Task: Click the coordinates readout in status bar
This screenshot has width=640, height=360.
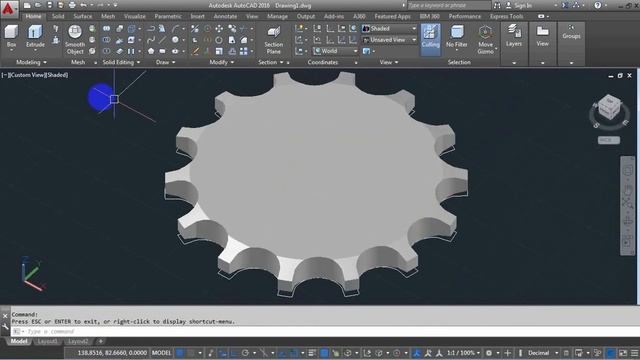Action: point(112,353)
